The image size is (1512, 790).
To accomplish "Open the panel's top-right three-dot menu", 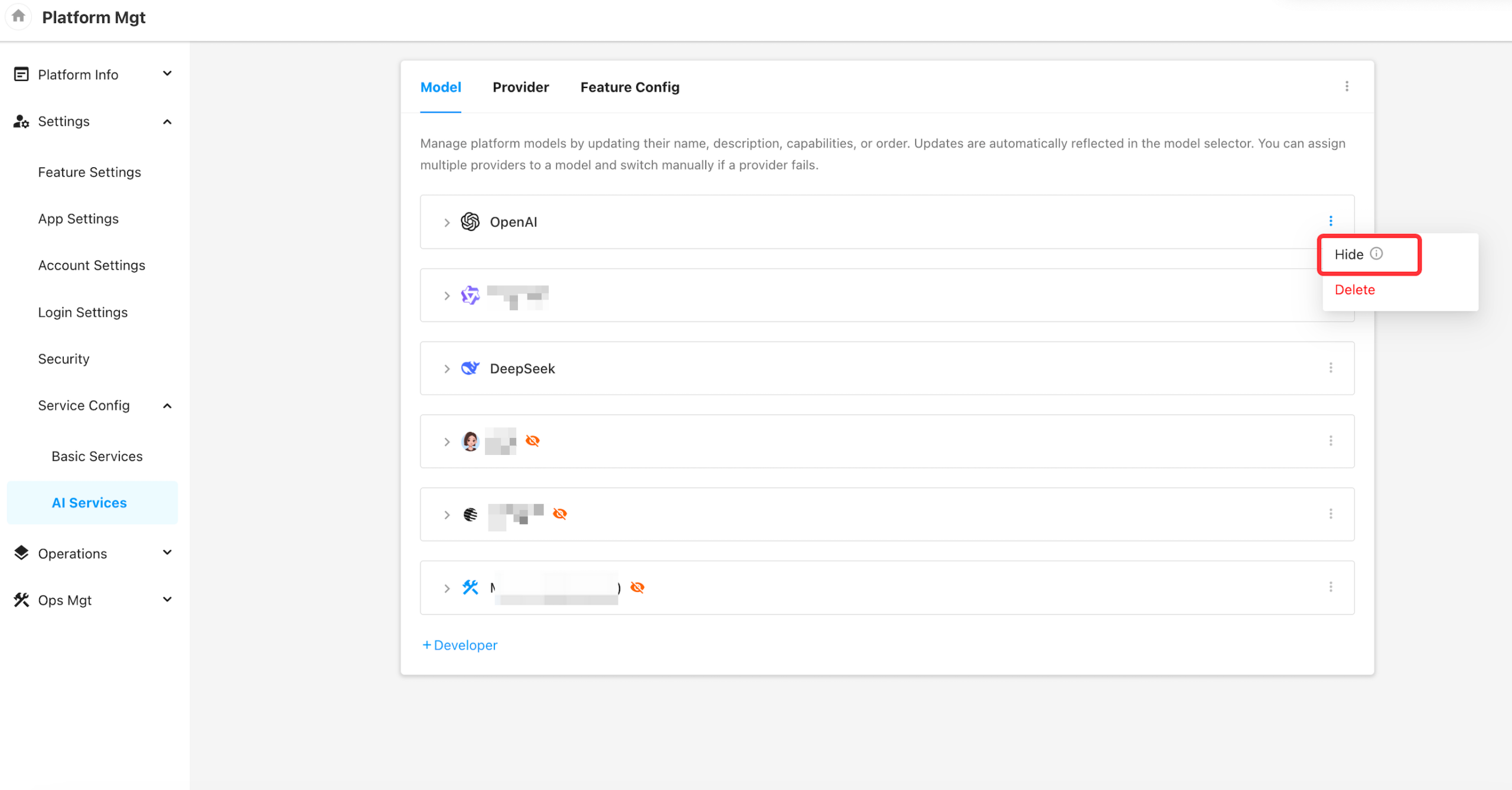I will tap(1347, 87).
